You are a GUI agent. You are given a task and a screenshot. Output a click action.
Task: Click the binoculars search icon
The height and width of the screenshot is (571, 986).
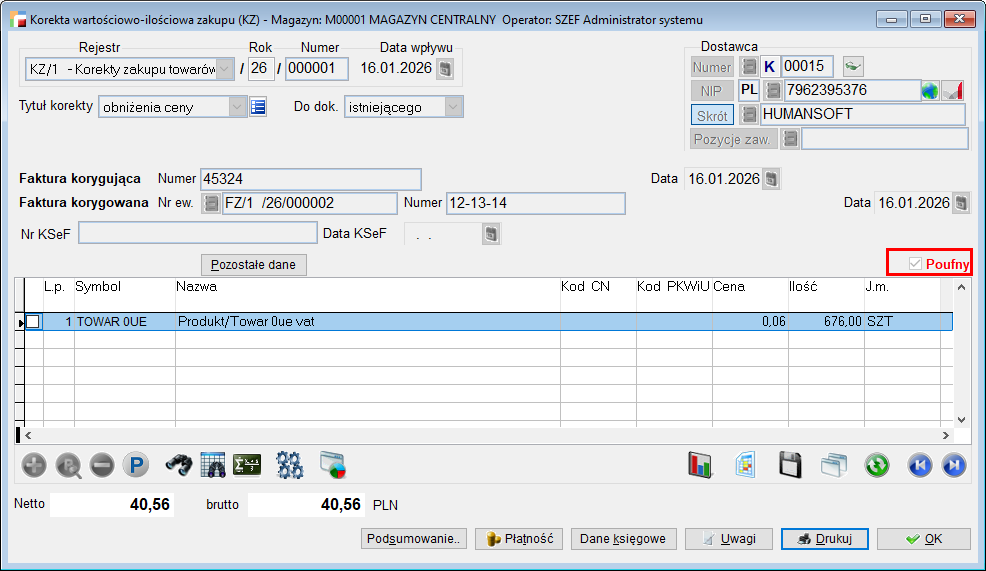tap(178, 464)
